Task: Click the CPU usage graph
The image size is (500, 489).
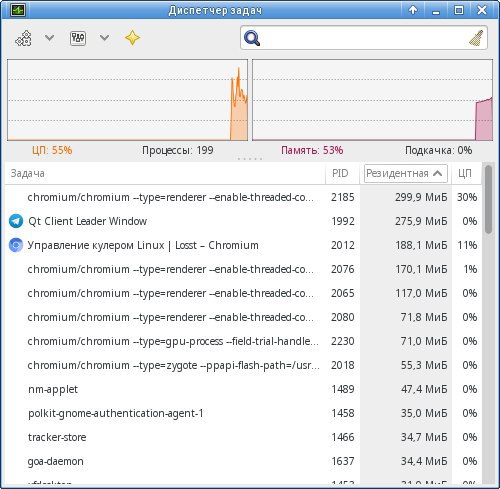Action: point(128,100)
